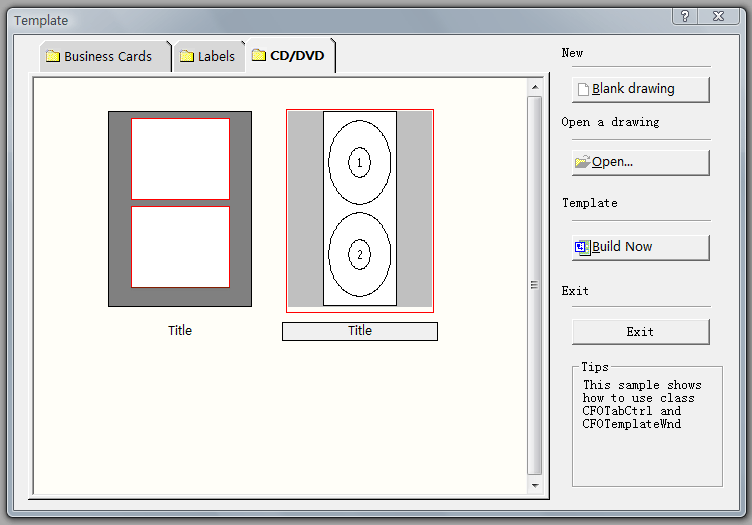Screen dimensions: 752x525
Task: Click the Title label under the two-panel template
Action: pos(180,331)
